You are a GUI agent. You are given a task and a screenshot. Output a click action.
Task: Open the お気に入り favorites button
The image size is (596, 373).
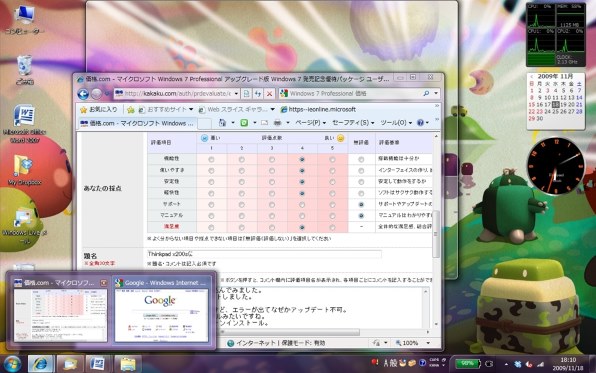pyautogui.click(x=99, y=110)
